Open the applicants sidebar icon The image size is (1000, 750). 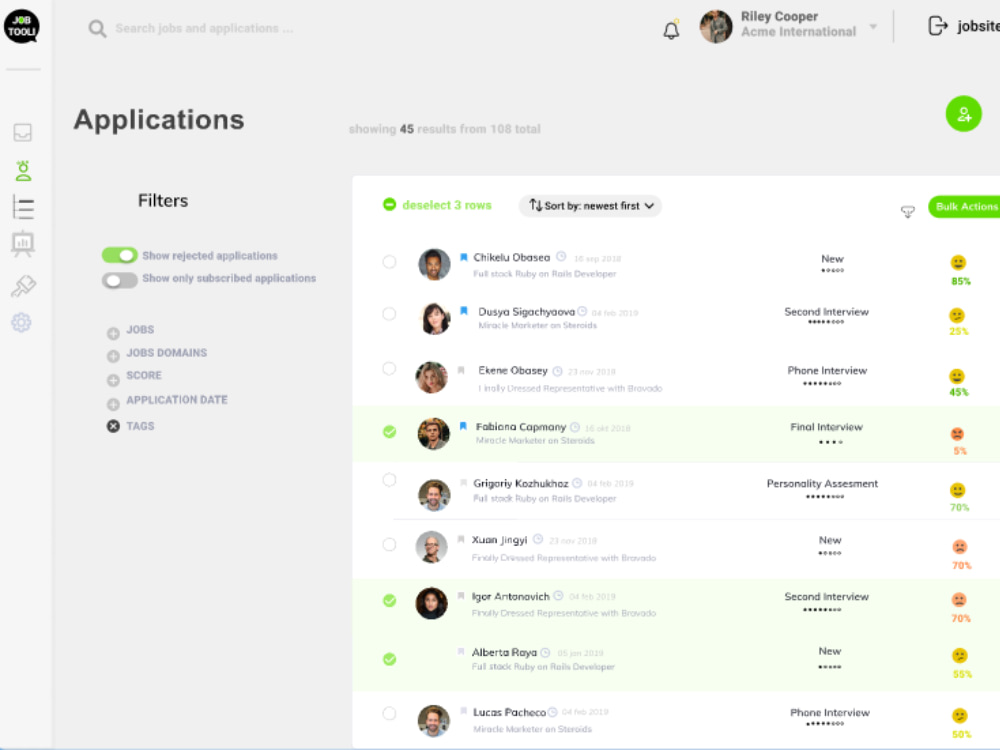coord(23,170)
